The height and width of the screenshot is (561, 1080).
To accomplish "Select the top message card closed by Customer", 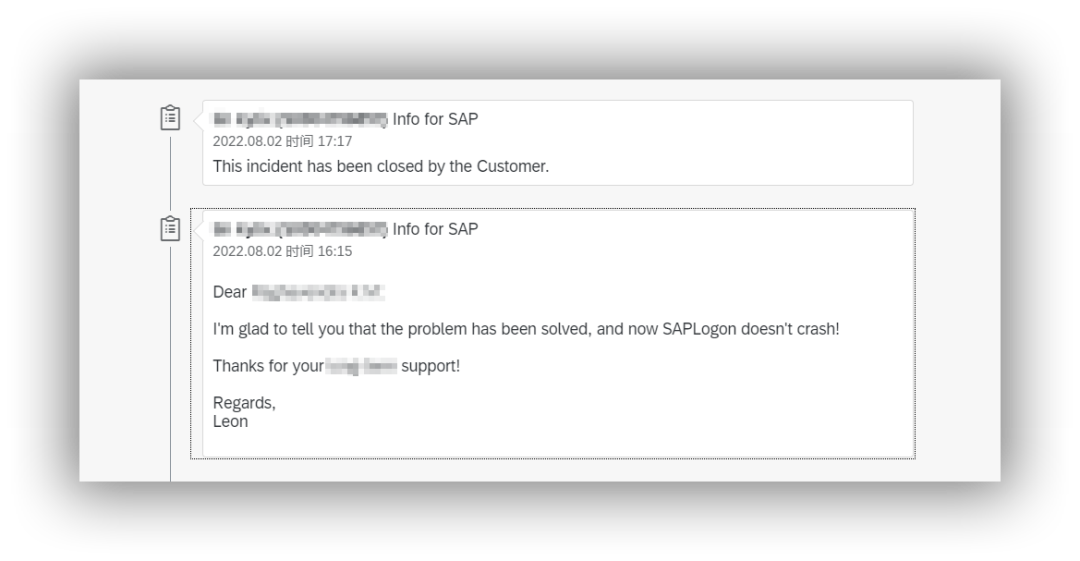I will click(x=558, y=143).
